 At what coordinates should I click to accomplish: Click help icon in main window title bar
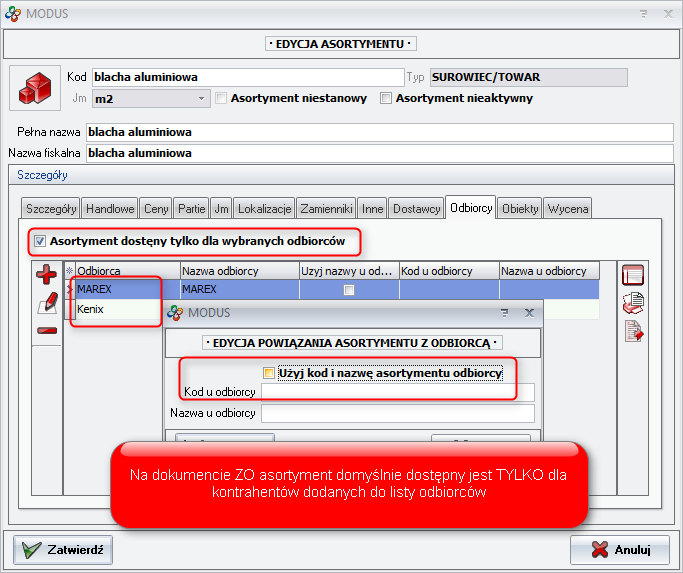pyautogui.click(x=643, y=14)
